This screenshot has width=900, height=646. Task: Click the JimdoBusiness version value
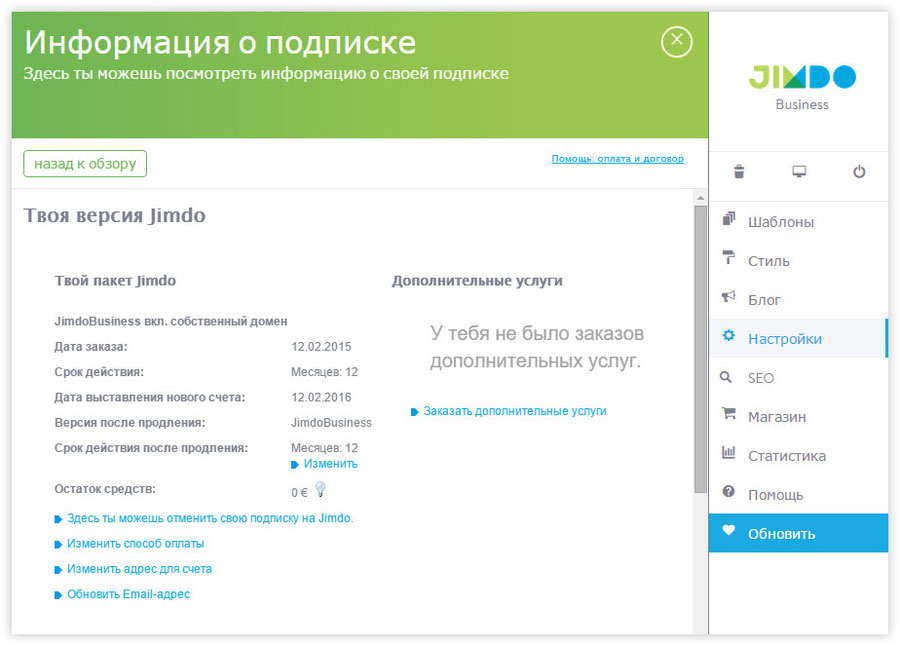[x=331, y=423]
